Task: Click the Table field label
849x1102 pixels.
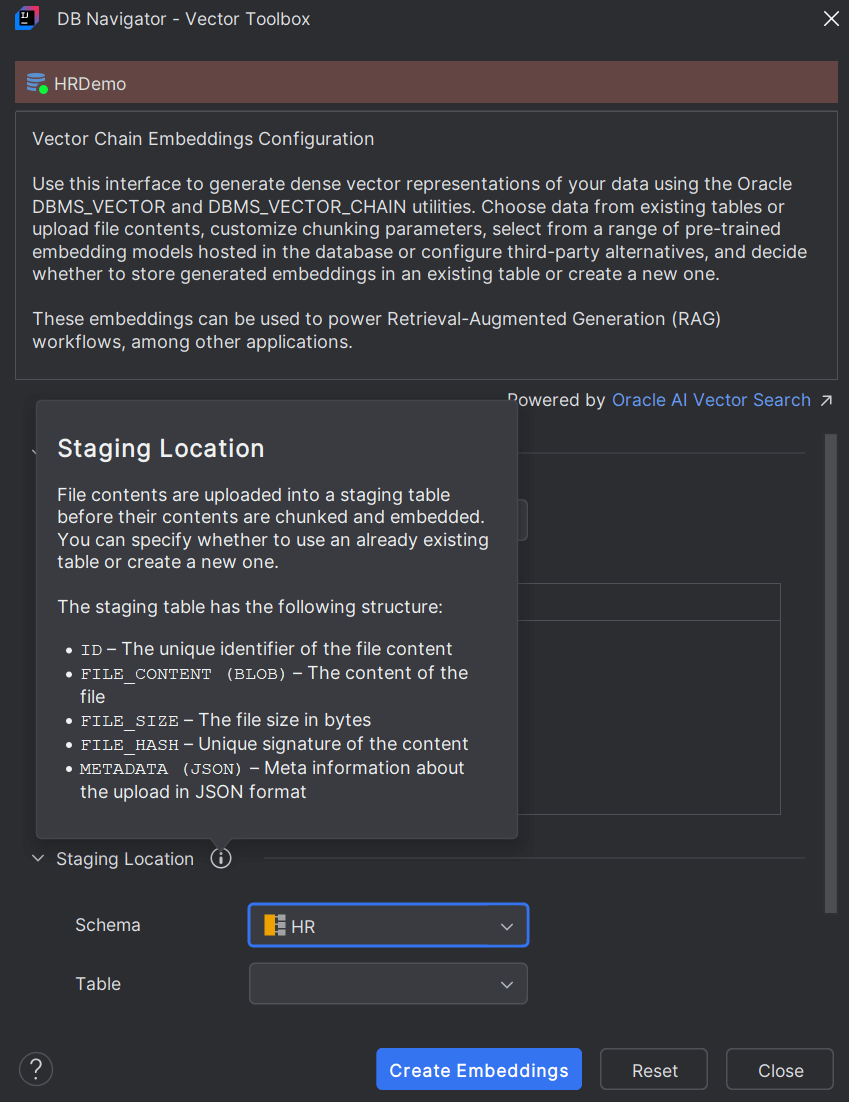Action: pyautogui.click(x=98, y=983)
